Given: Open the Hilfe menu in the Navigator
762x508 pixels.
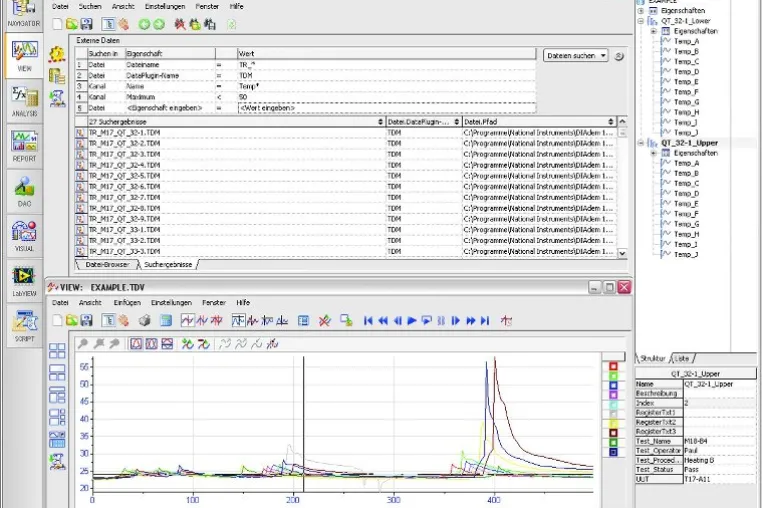Looking at the screenshot, I should 237,6.
